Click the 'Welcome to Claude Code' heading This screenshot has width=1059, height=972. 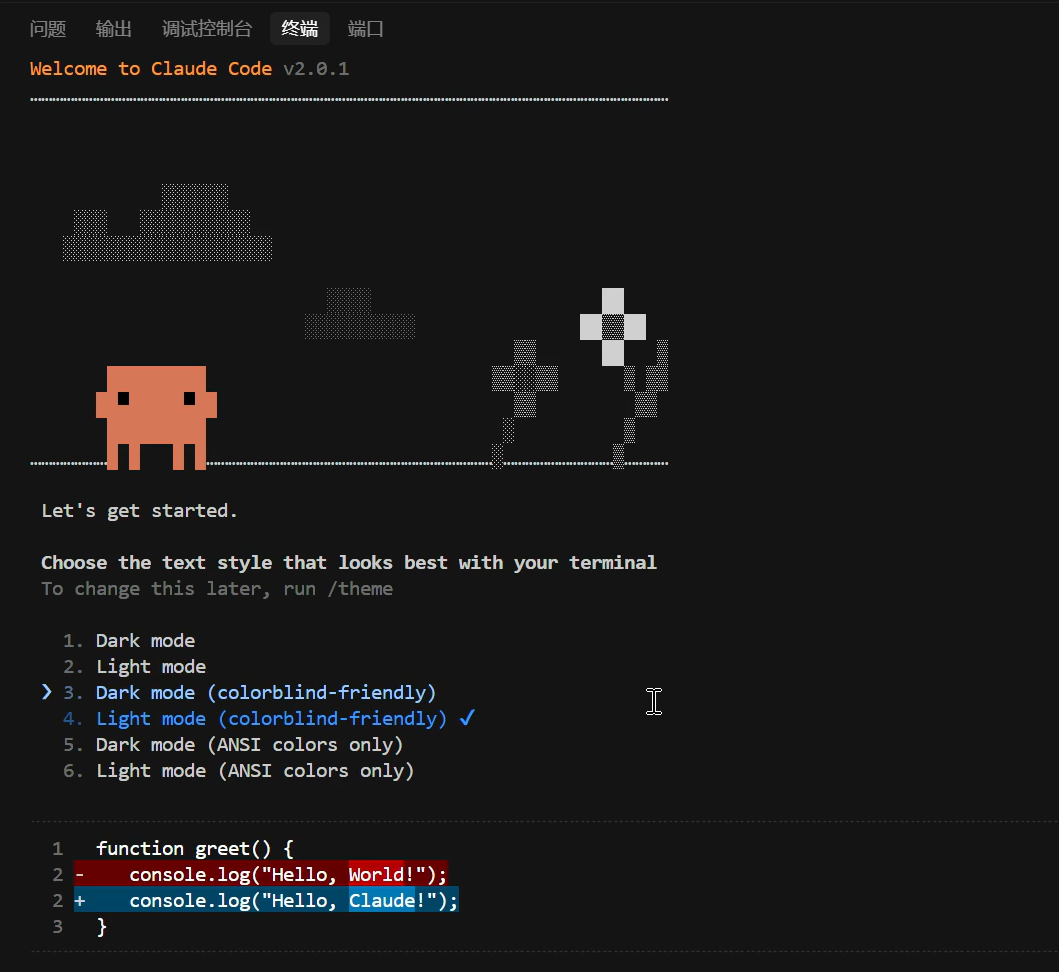[x=151, y=69]
